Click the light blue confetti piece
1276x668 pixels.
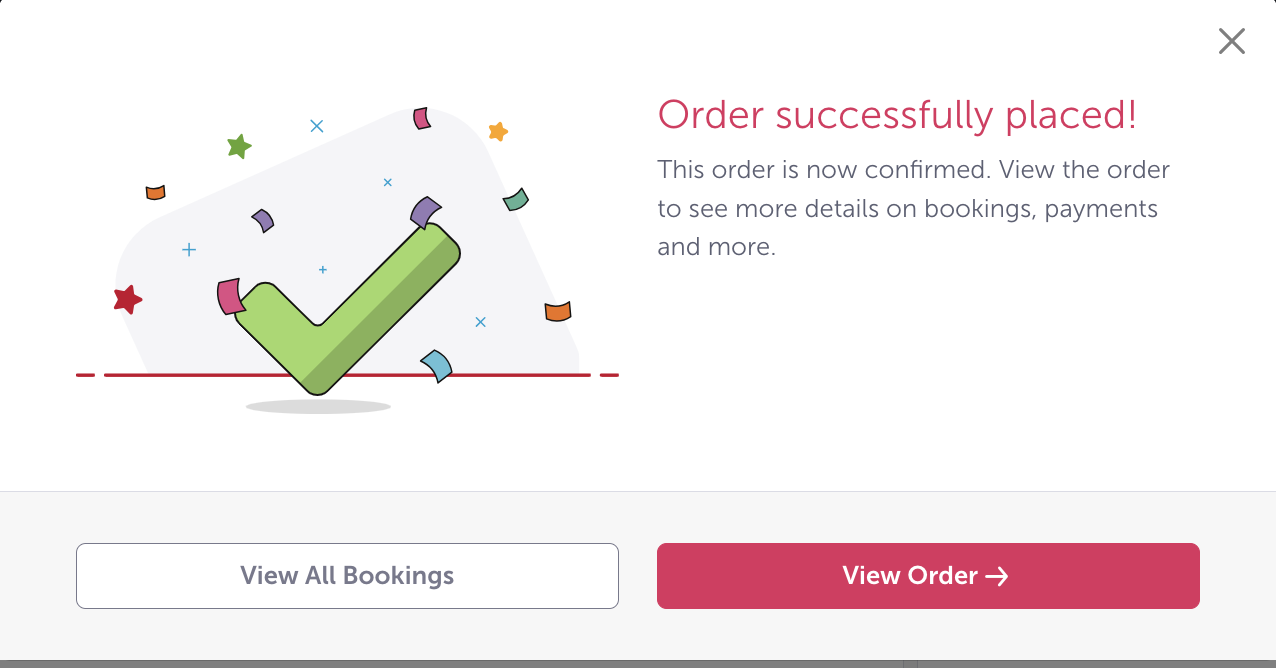click(x=437, y=365)
